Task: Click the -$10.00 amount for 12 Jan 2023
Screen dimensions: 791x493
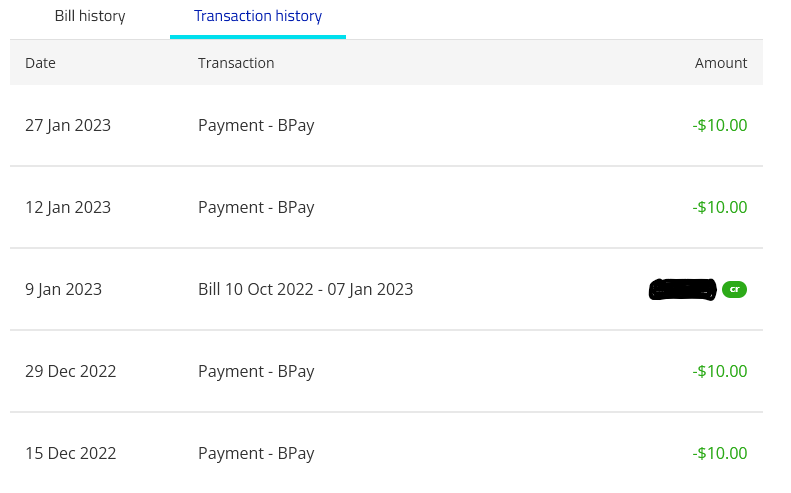Action: [719, 207]
